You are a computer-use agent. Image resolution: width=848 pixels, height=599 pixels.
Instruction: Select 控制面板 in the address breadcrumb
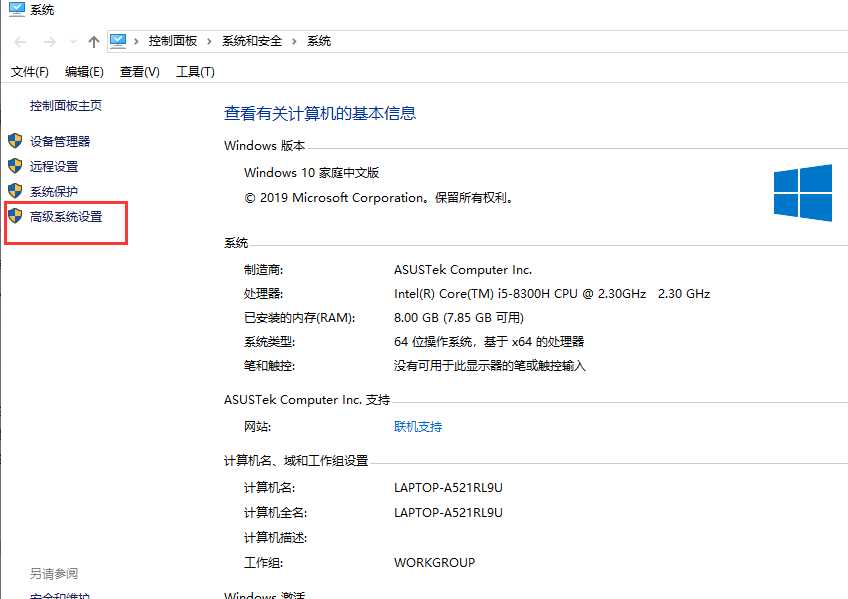(173, 41)
